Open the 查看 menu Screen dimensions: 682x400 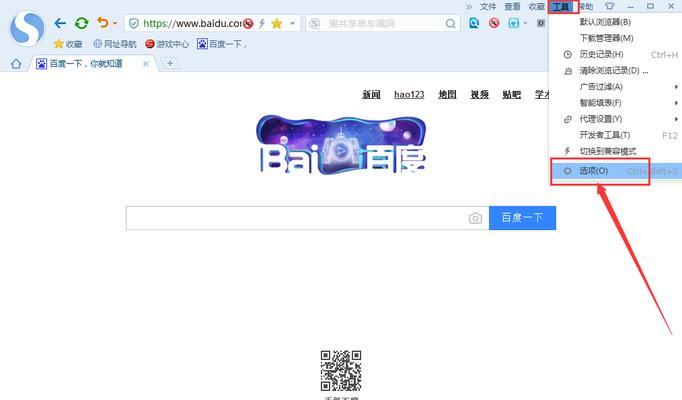click(512, 7)
